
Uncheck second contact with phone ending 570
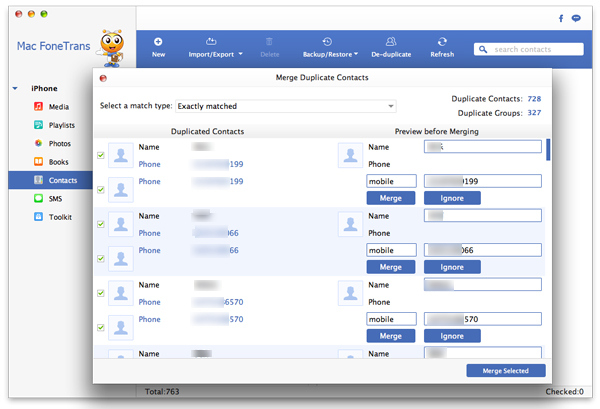click(x=101, y=327)
